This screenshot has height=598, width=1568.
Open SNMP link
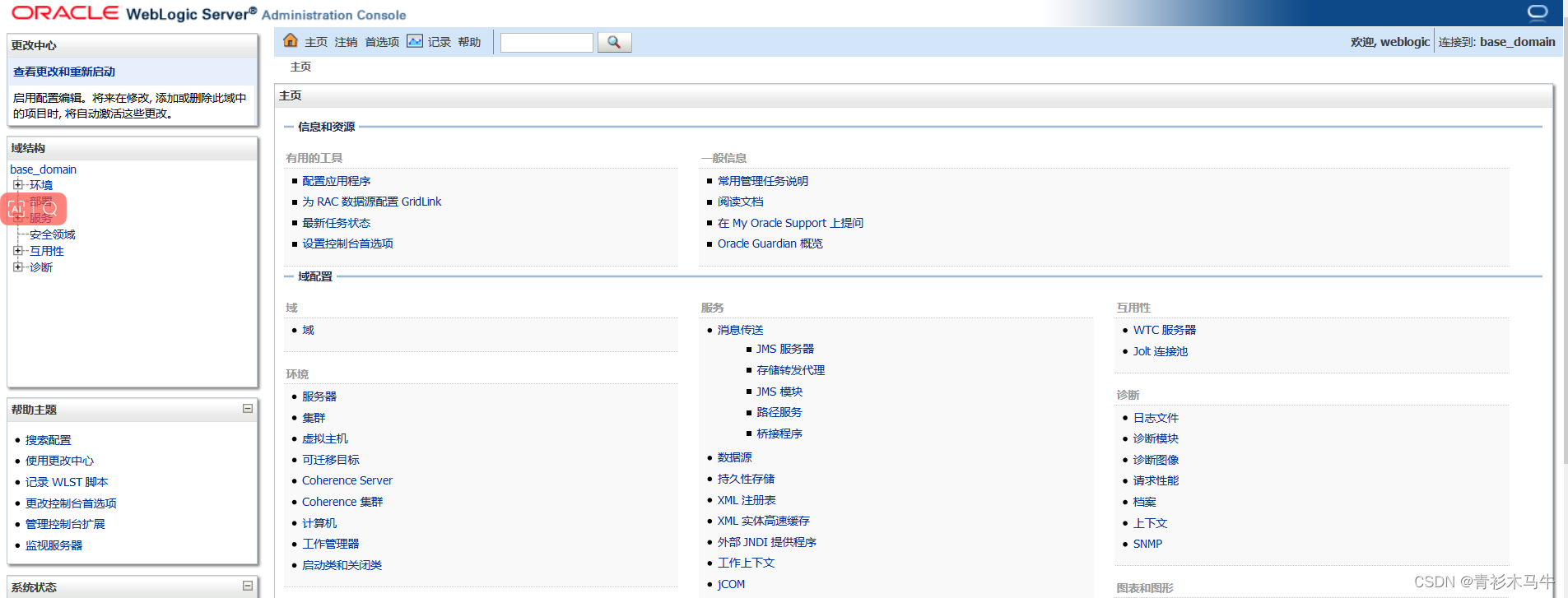click(x=1147, y=544)
